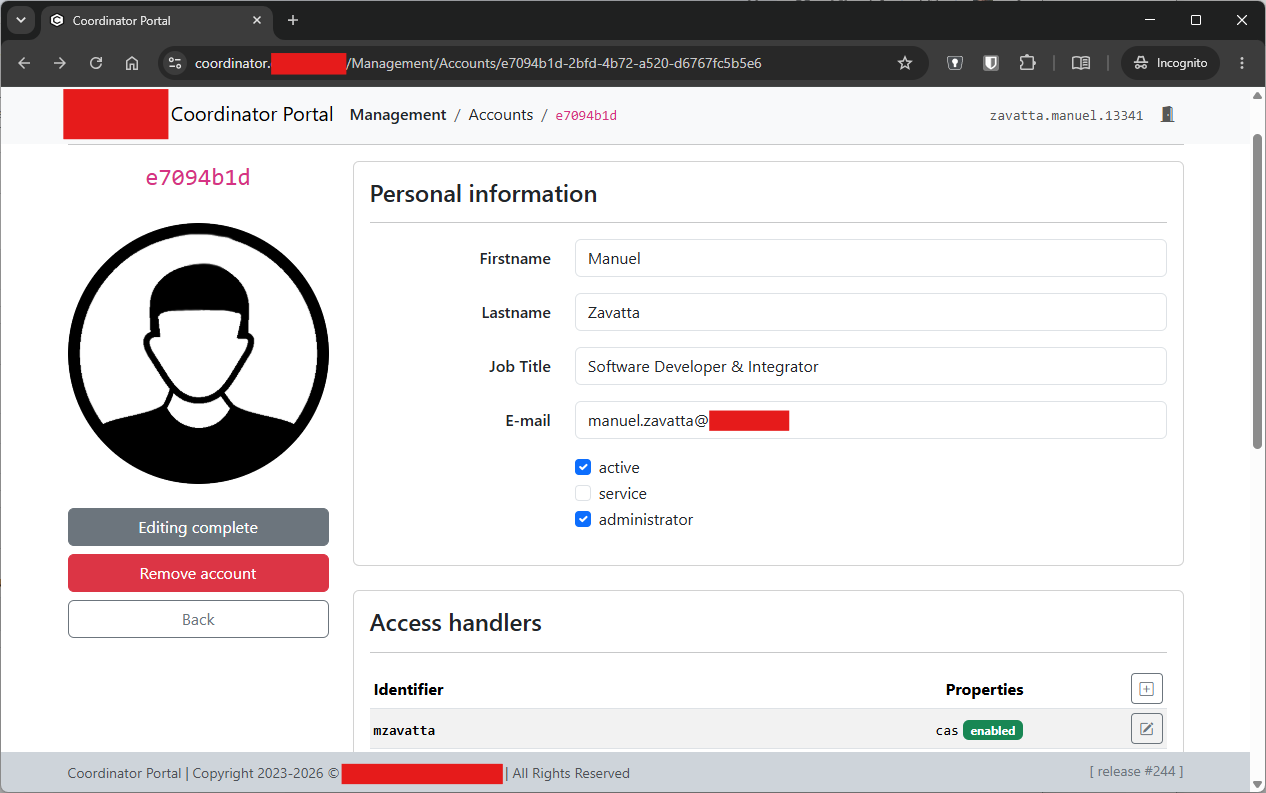Viewport: 1266px width, 793px height.
Task: Go forward in browser history
Action: 60,63
